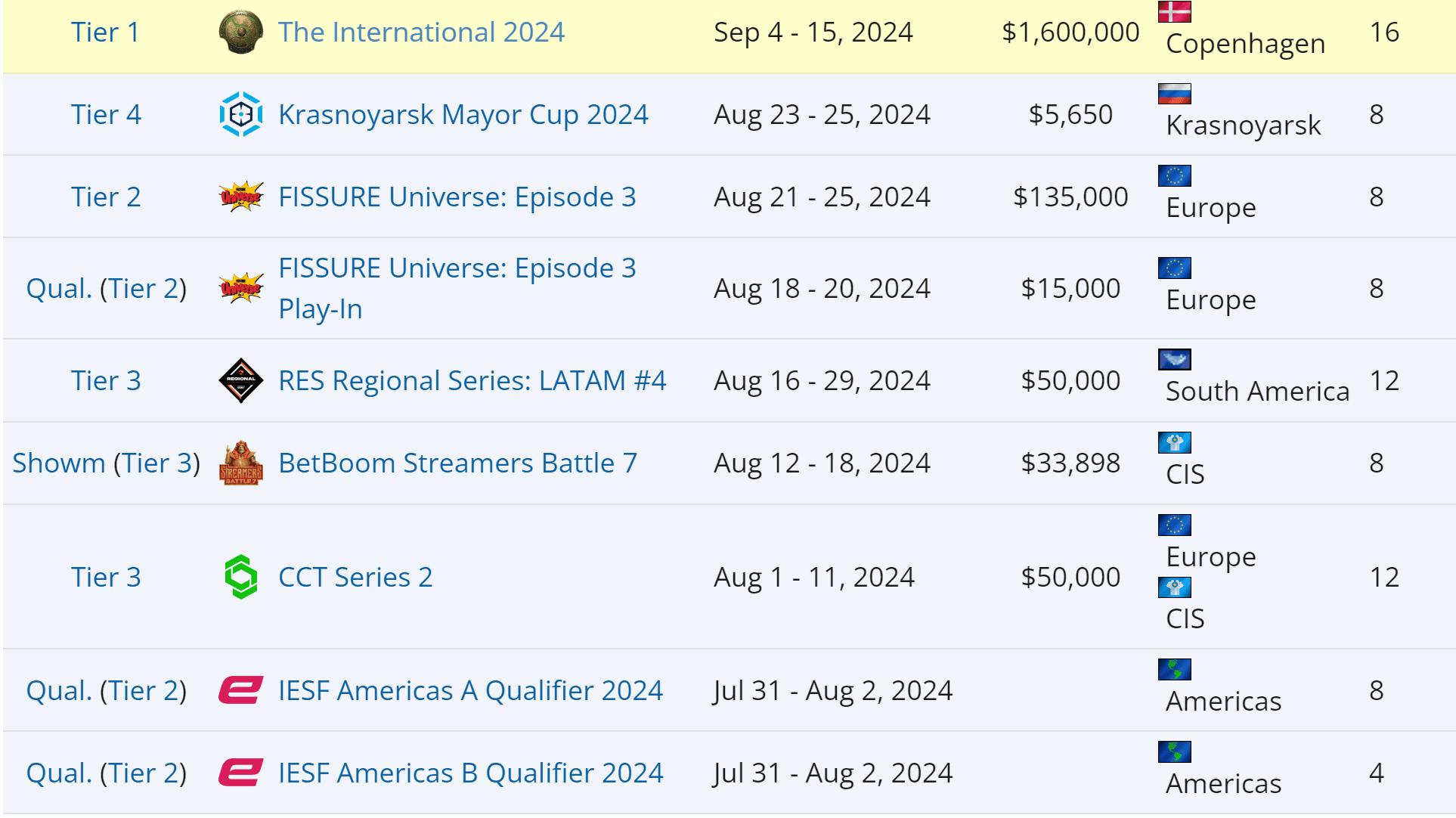
Task: Click FISSURE Universe Episode 3 logo
Action: (240, 197)
